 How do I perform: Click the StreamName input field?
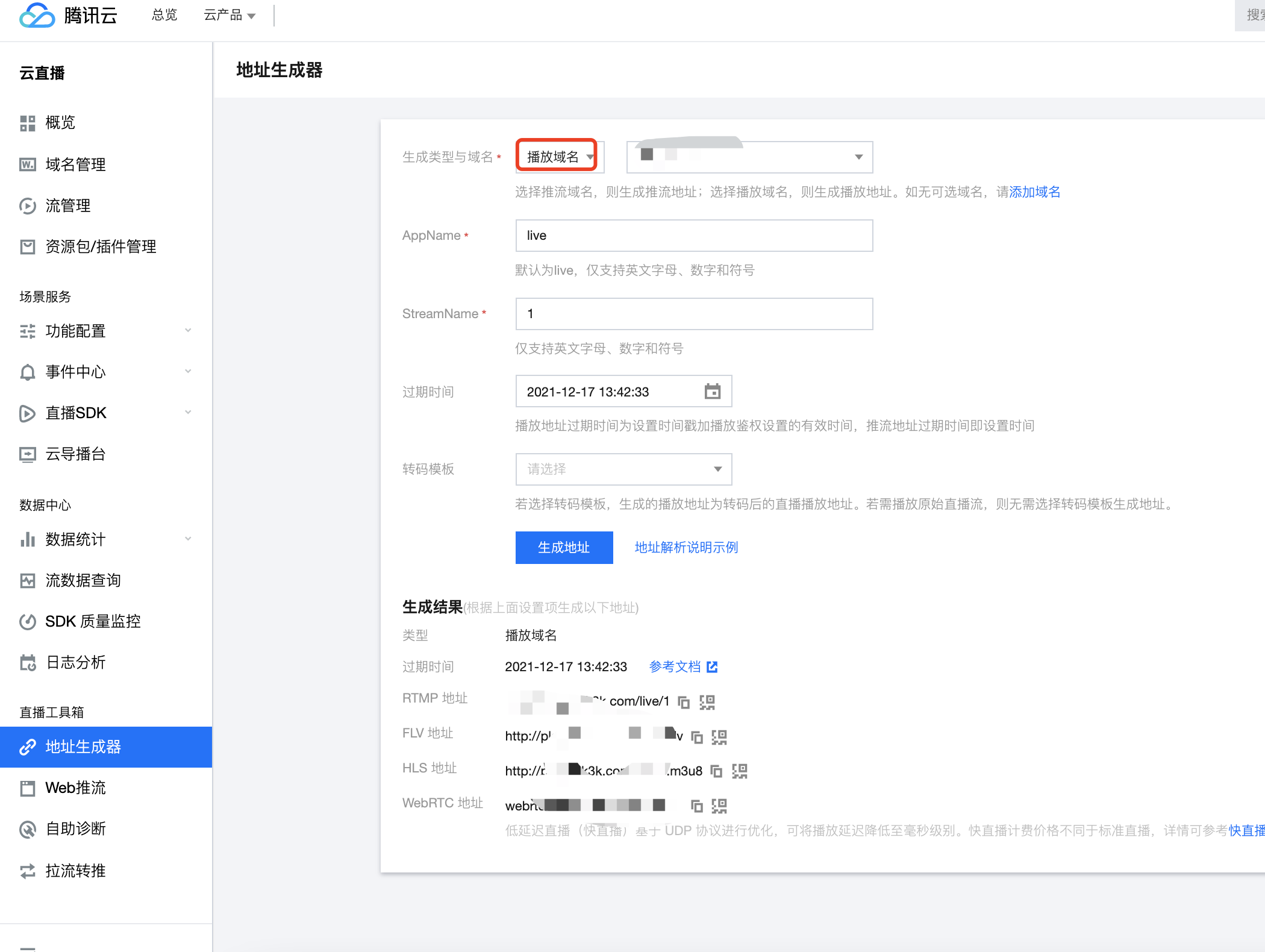point(694,313)
